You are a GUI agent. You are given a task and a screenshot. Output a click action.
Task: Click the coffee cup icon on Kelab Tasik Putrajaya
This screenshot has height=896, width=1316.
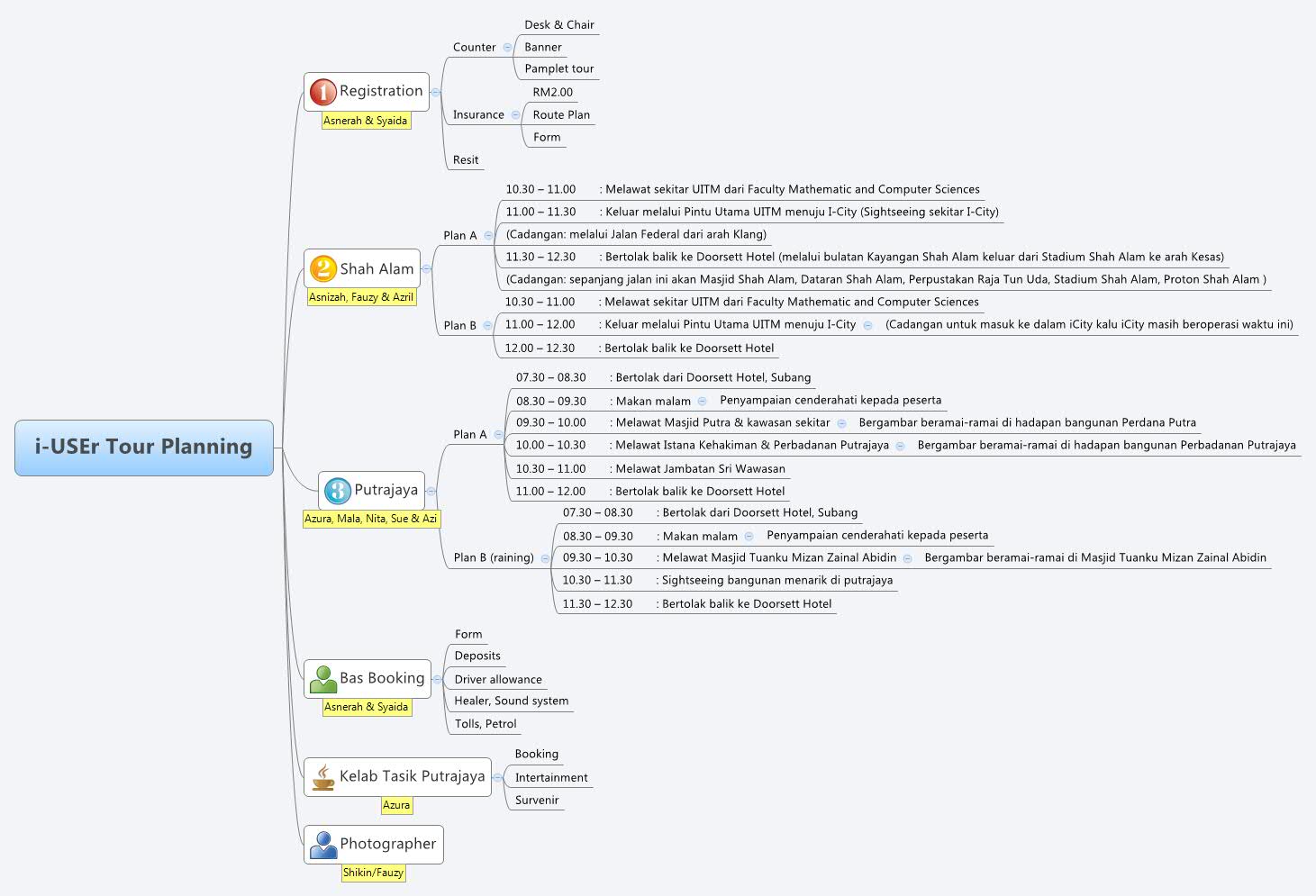pyautogui.click(x=322, y=776)
